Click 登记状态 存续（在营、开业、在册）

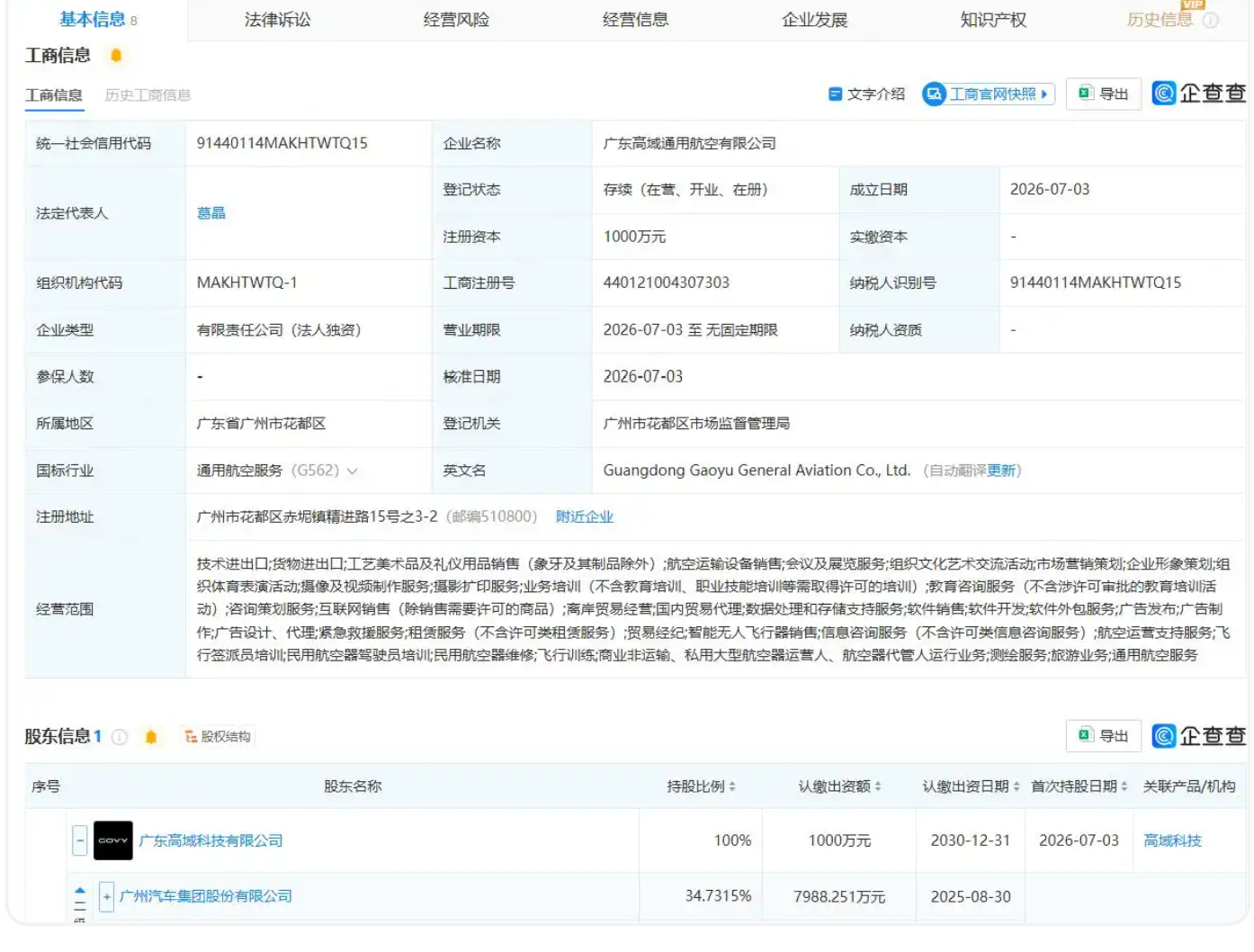(685, 190)
